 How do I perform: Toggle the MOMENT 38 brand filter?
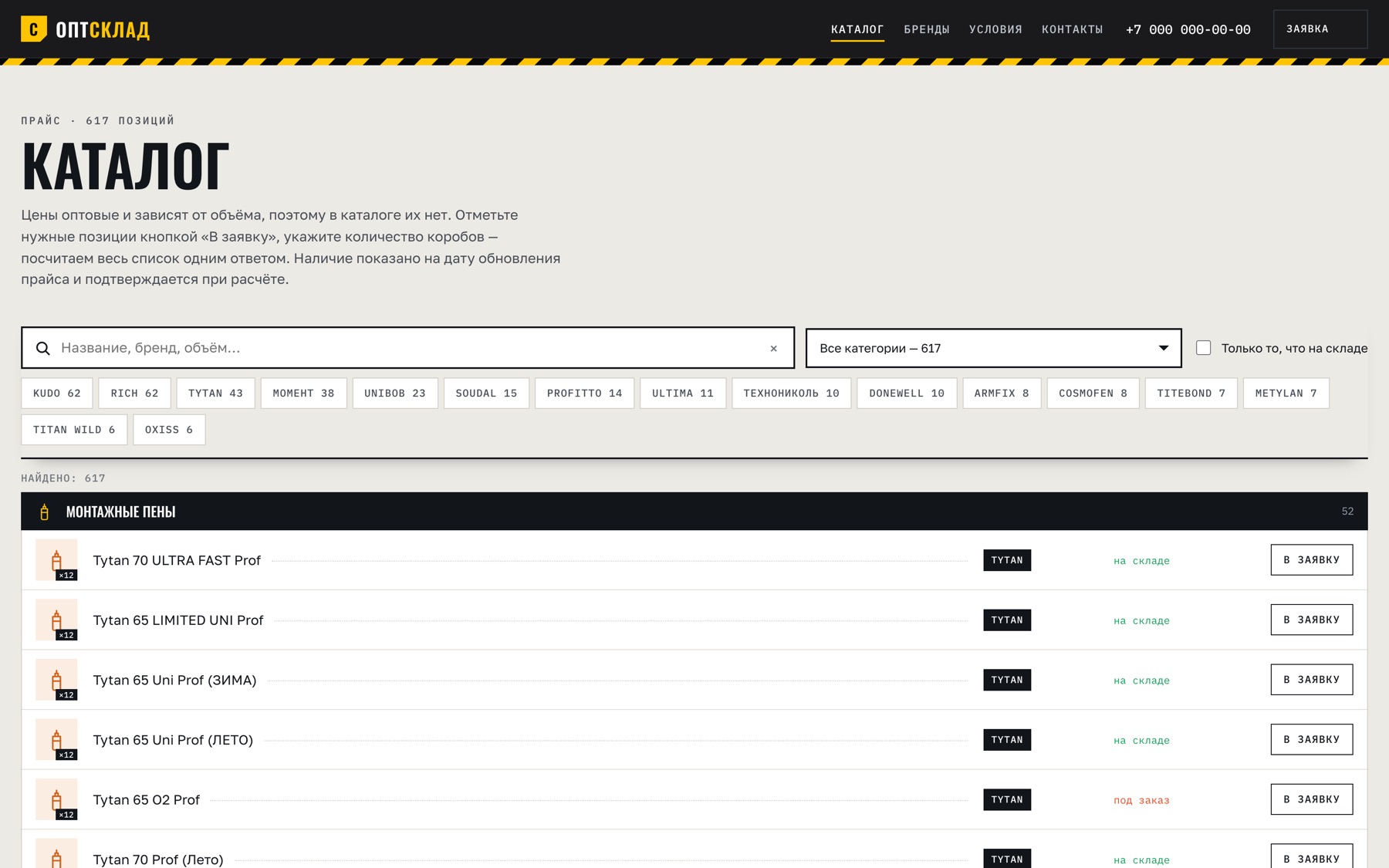[304, 393]
